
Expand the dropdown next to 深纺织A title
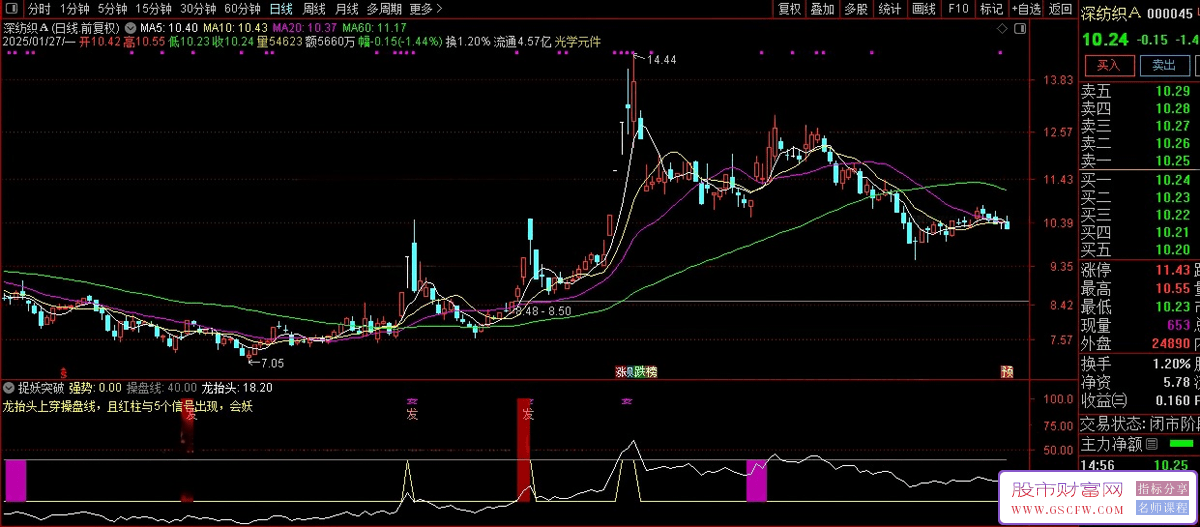pos(129,26)
